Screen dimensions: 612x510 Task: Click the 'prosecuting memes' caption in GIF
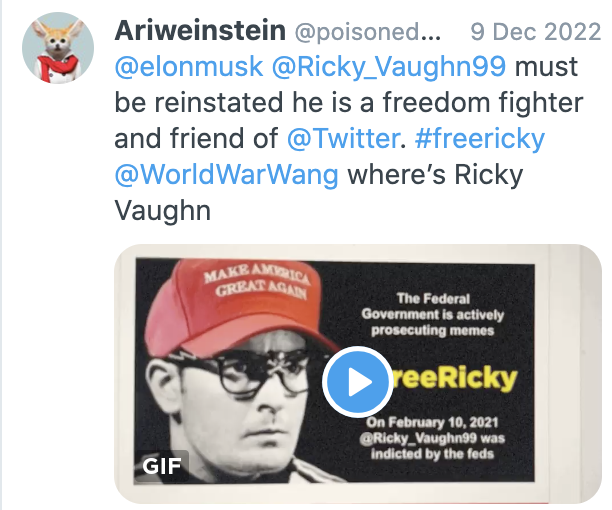432,331
